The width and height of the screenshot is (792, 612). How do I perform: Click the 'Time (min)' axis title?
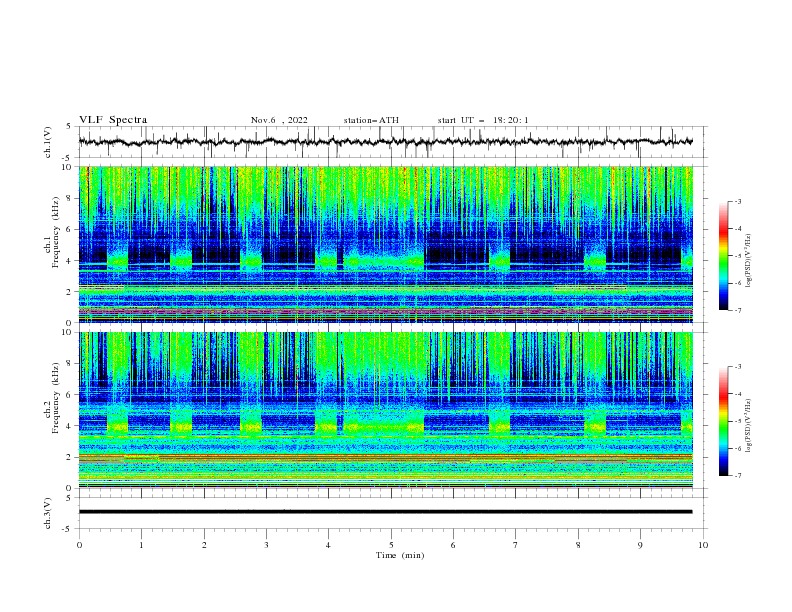[400, 555]
